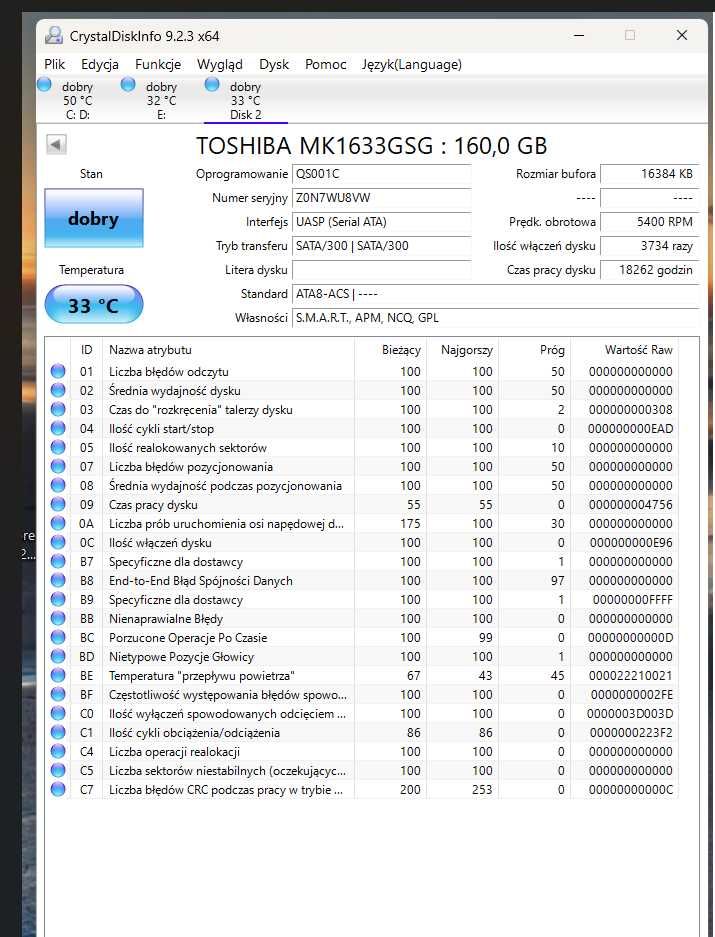
Task: Click status icon of attribute 04 row
Action: tap(58, 428)
